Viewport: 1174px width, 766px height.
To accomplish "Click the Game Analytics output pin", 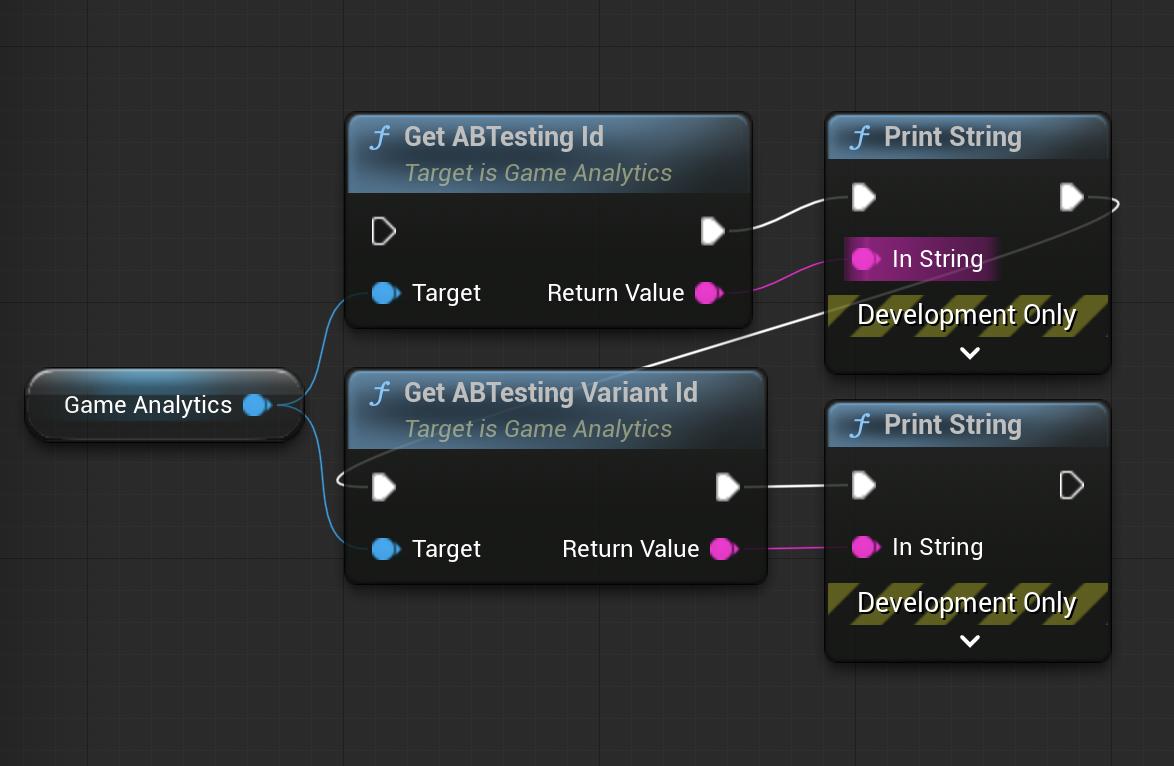I will click(256, 405).
